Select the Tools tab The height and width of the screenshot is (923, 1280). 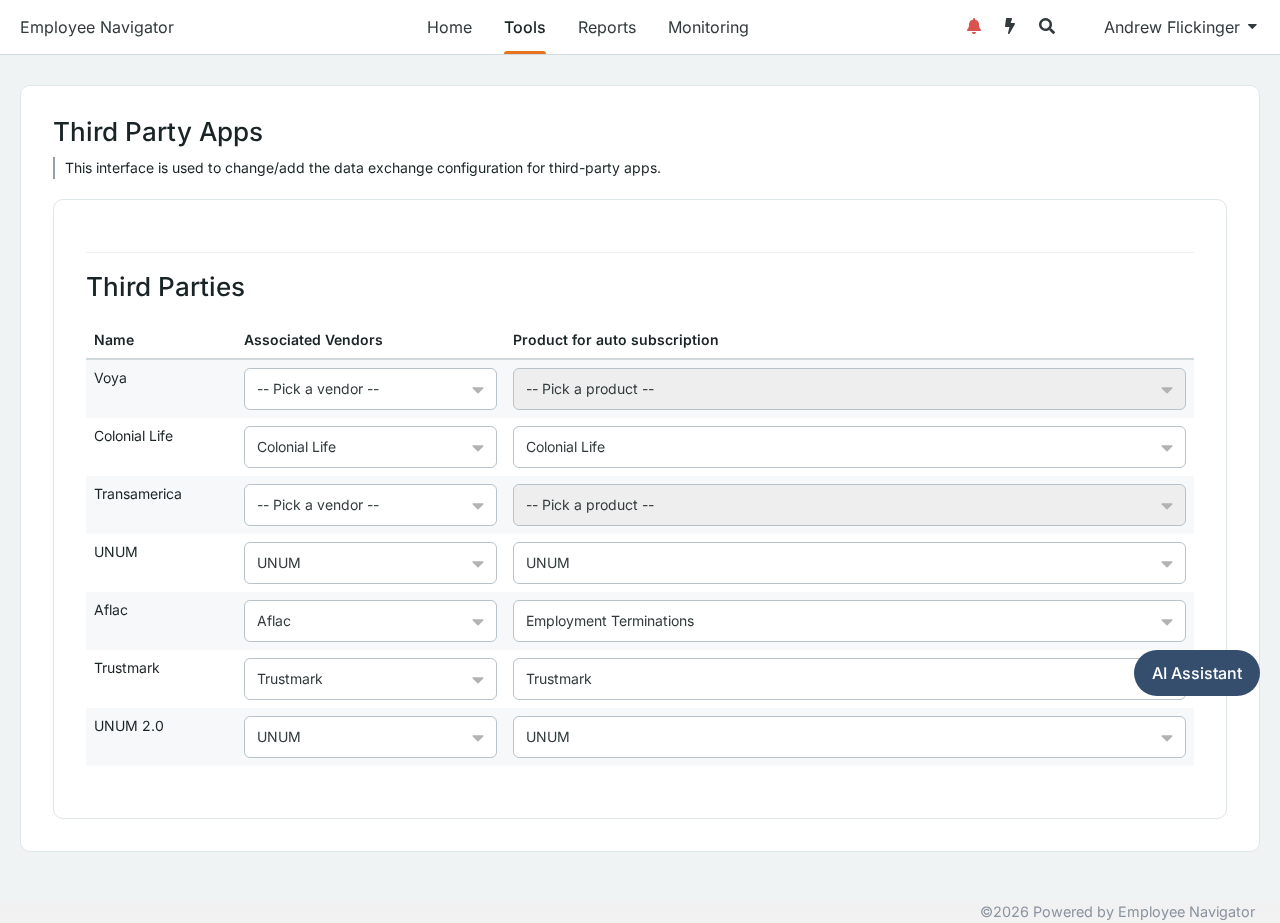point(525,27)
